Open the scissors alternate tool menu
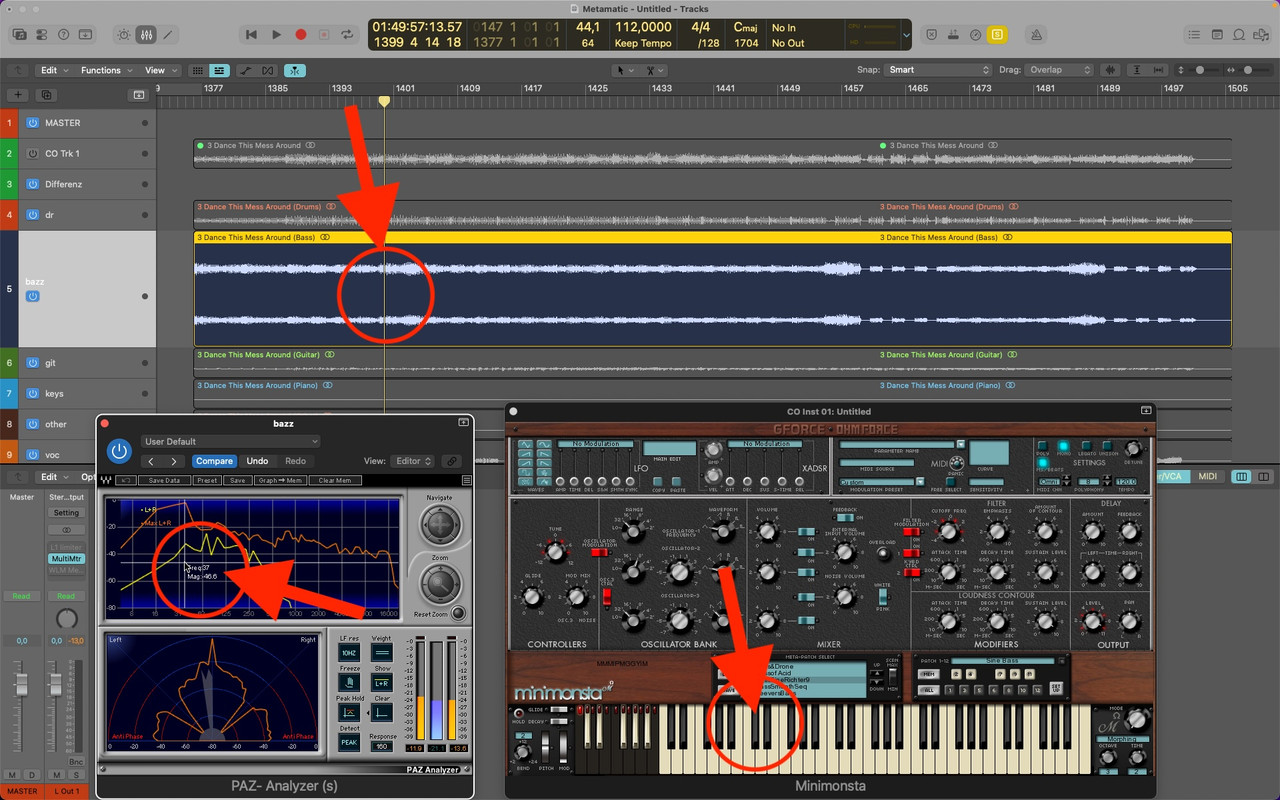 pos(655,70)
